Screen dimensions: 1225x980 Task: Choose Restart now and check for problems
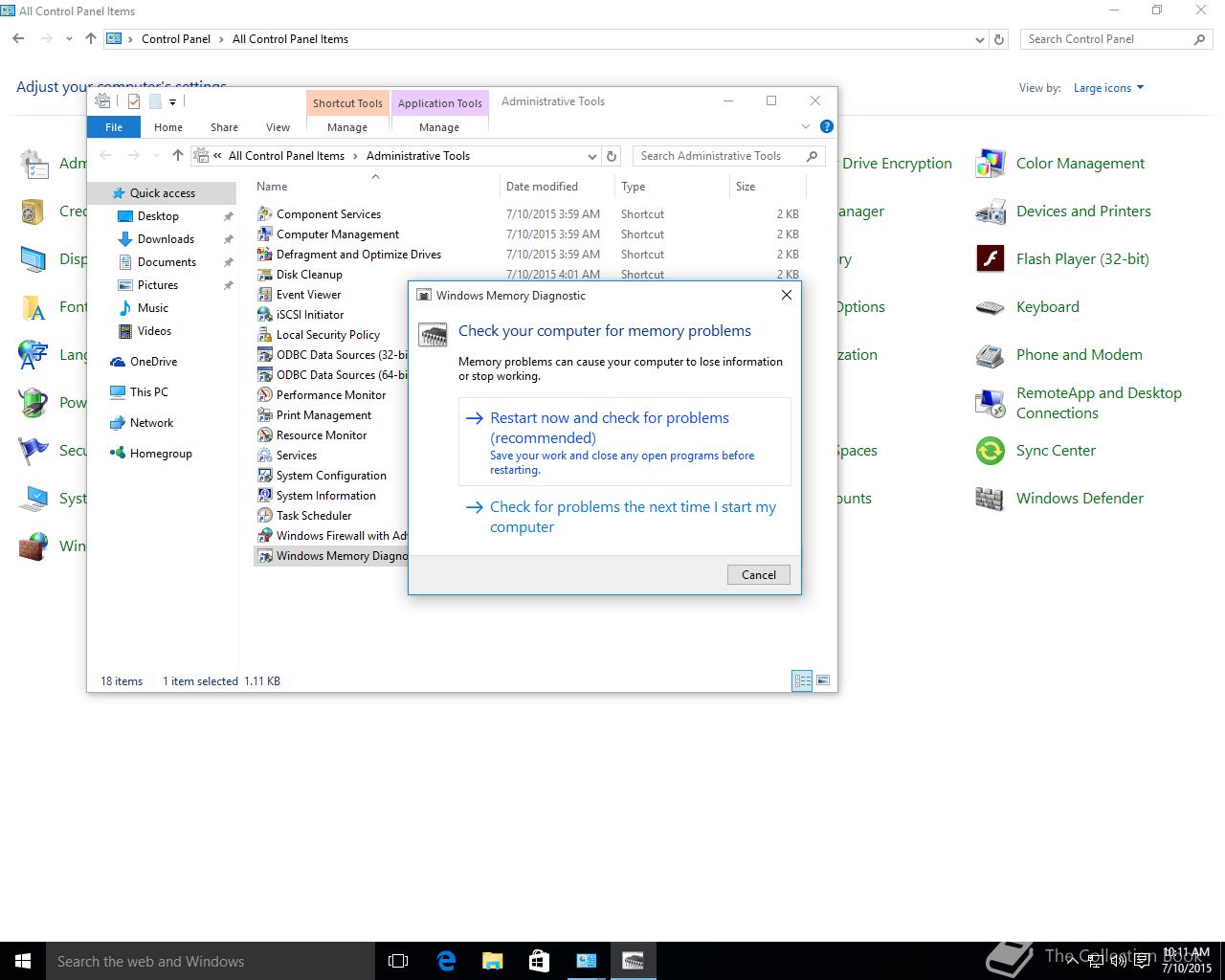tap(625, 442)
